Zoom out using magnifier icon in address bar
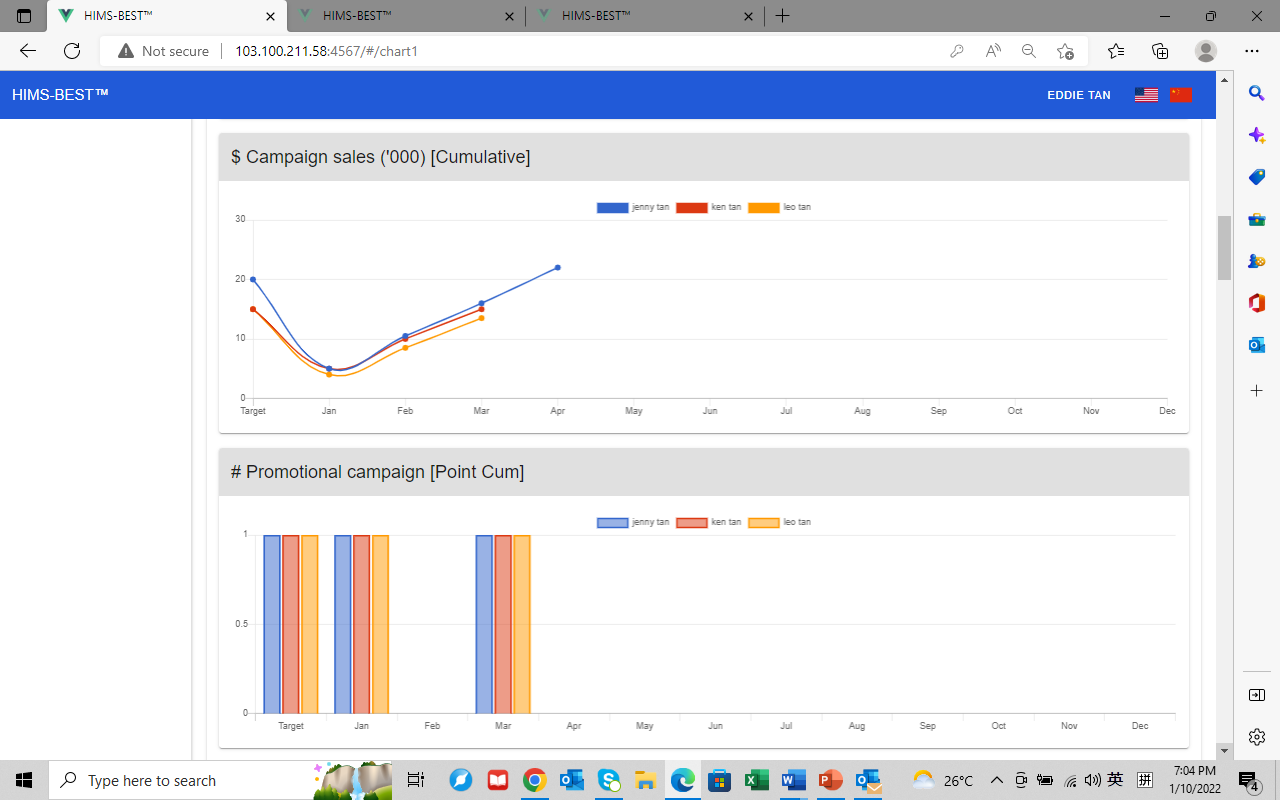Screen dimensions: 1280x800 click(1028, 51)
